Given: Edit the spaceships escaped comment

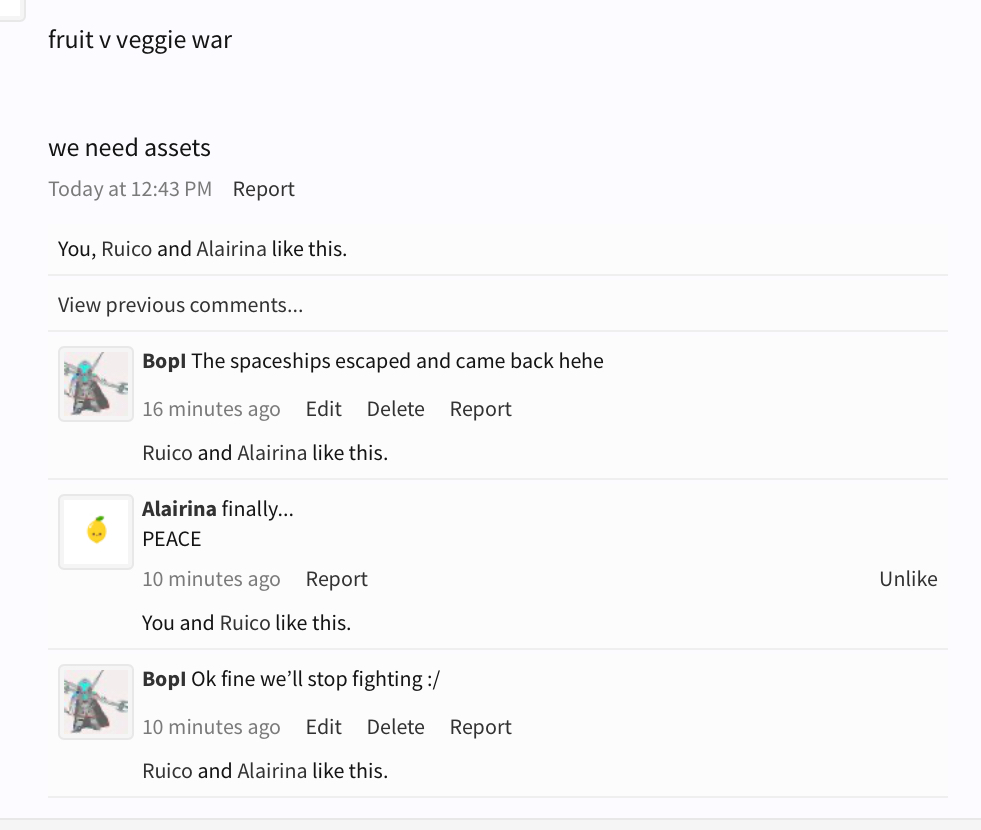Looking at the screenshot, I should coord(323,408).
